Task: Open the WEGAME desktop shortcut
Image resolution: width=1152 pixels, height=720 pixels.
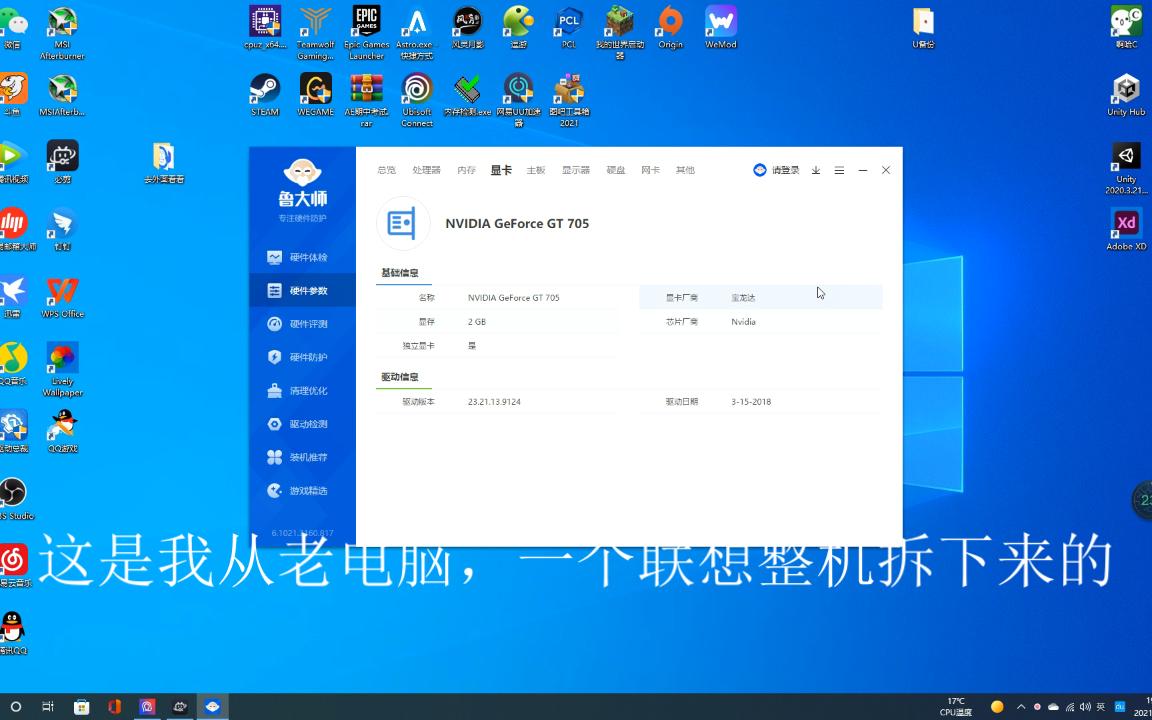Action: pyautogui.click(x=316, y=95)
